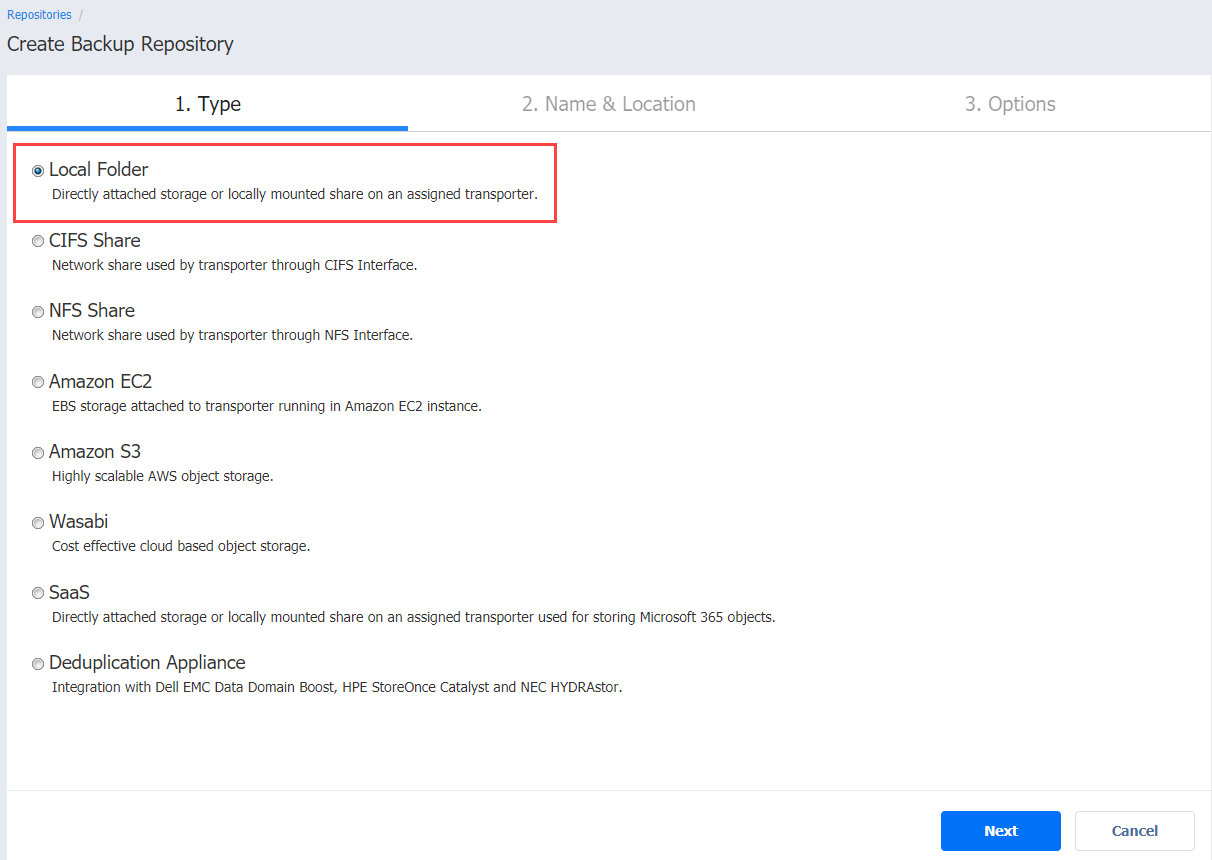Click the Type step tab

coord(207,103)
